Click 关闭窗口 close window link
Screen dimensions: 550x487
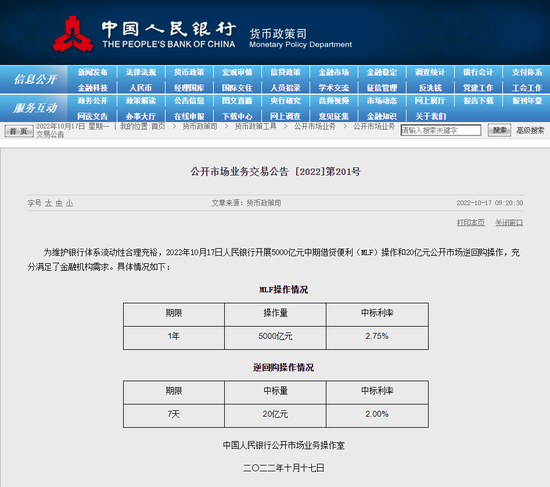[509, 222]
